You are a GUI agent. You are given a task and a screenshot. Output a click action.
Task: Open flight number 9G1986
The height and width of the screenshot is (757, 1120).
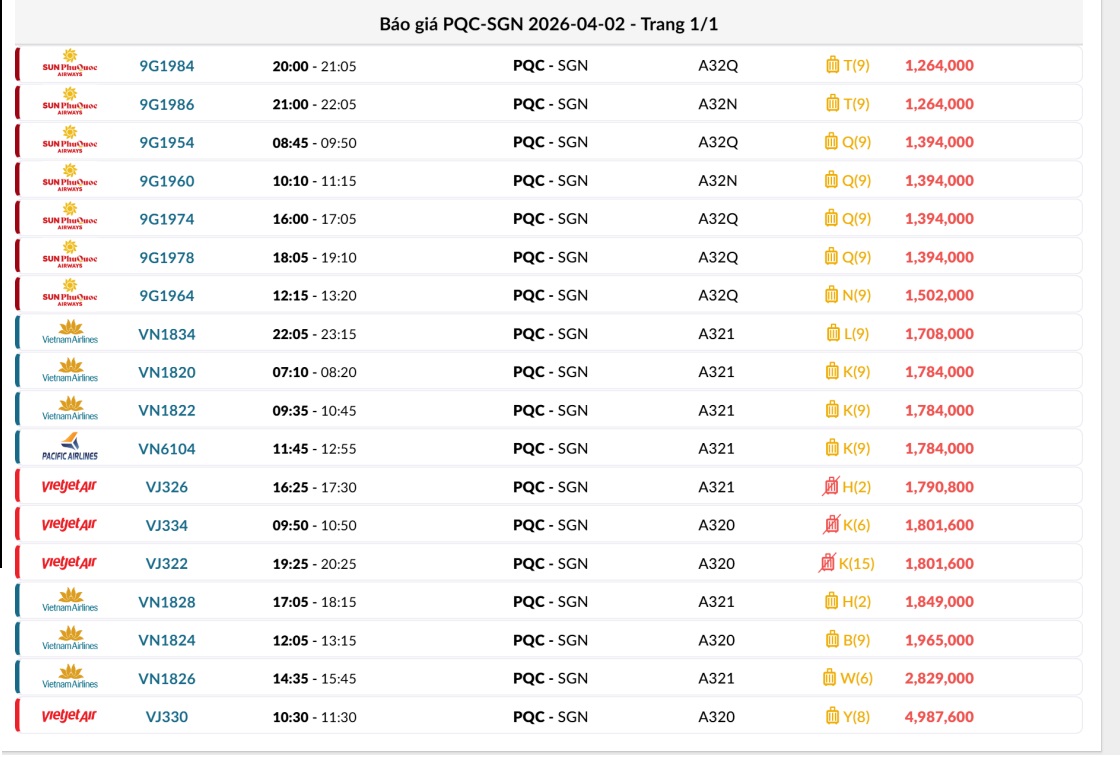click(167, 104)
